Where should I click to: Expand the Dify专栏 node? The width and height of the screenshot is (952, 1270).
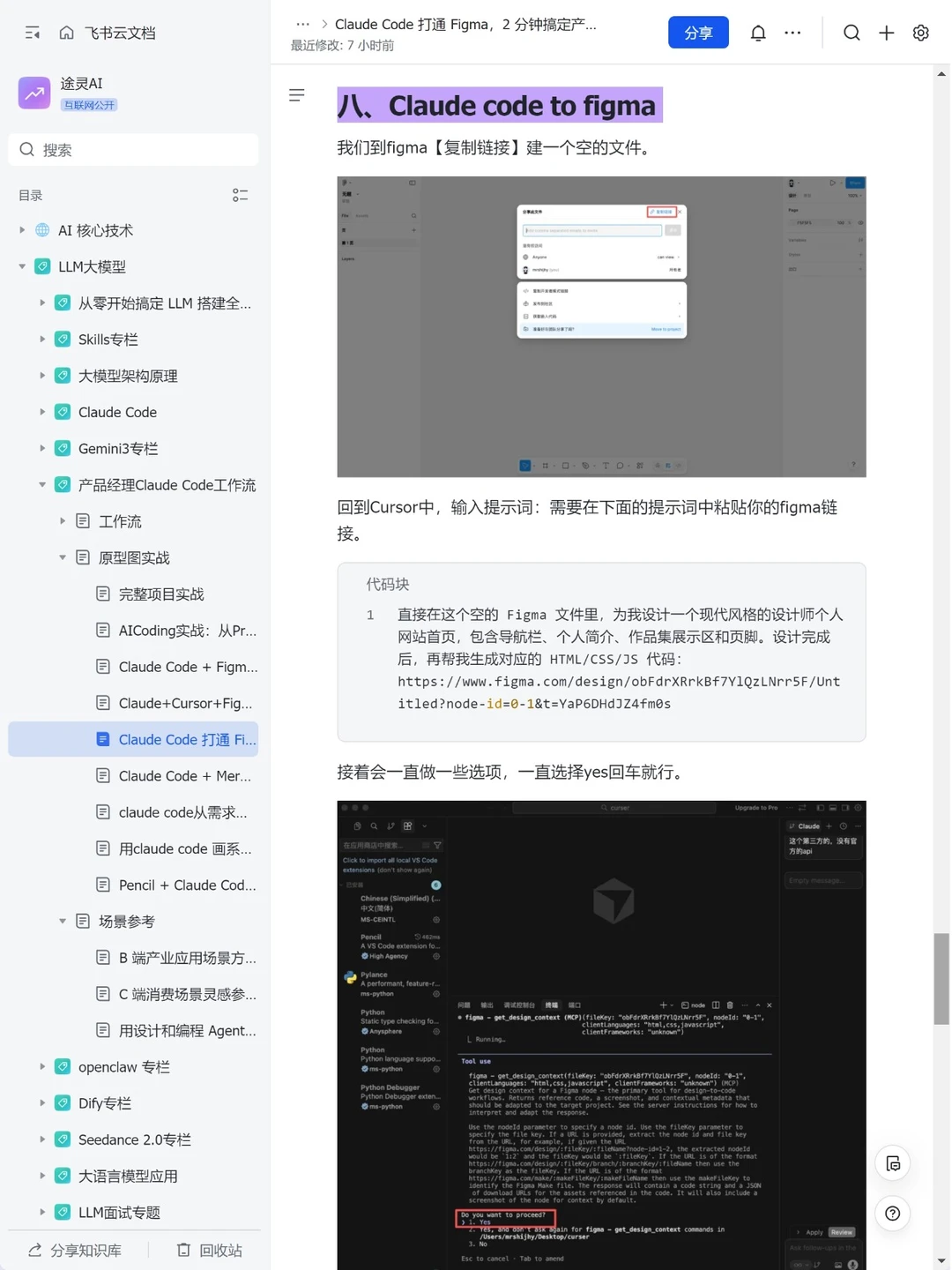click(42, 1103)
